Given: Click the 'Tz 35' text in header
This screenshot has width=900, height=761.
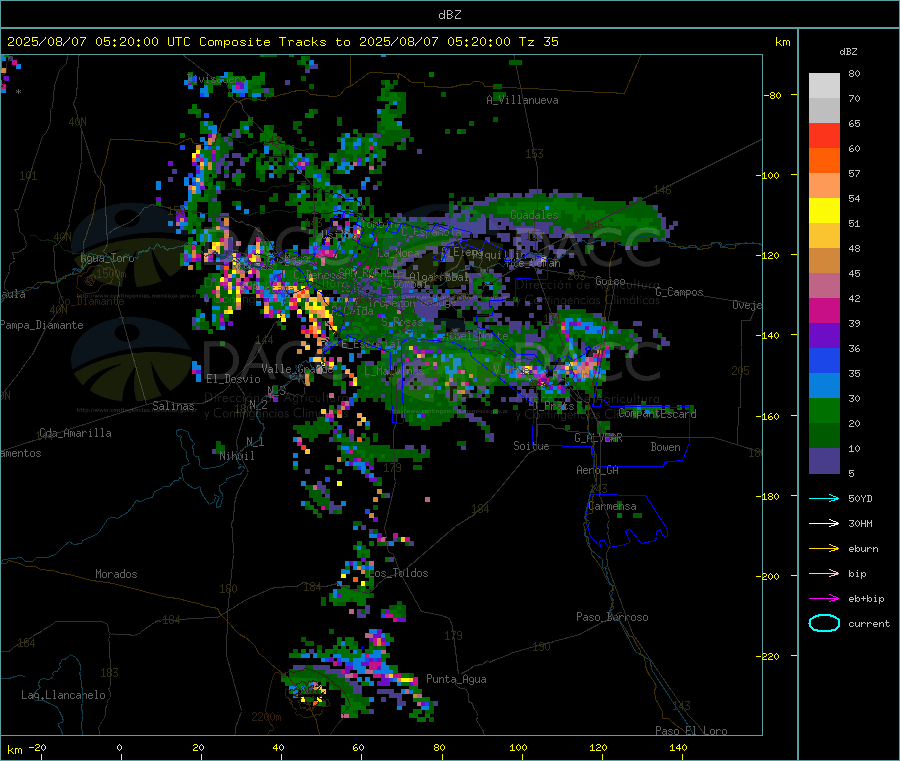Looking at the screenshot, I should [538, 42].
